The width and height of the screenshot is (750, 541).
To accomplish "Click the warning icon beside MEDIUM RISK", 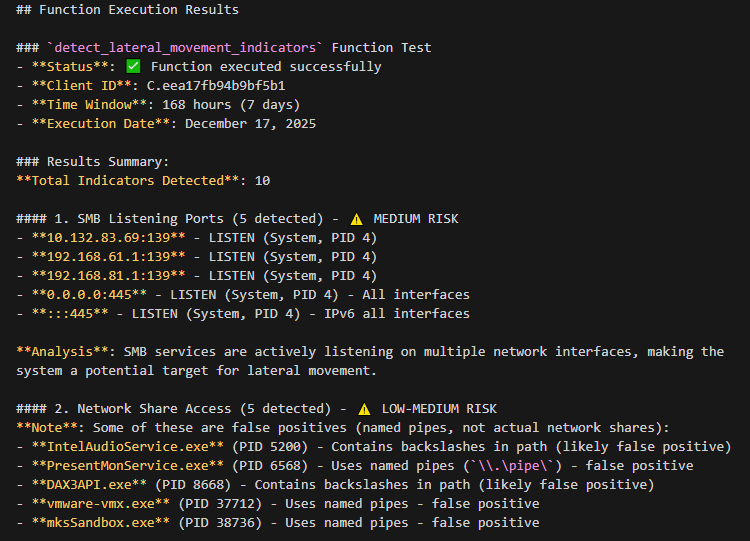I will (356, 219).
